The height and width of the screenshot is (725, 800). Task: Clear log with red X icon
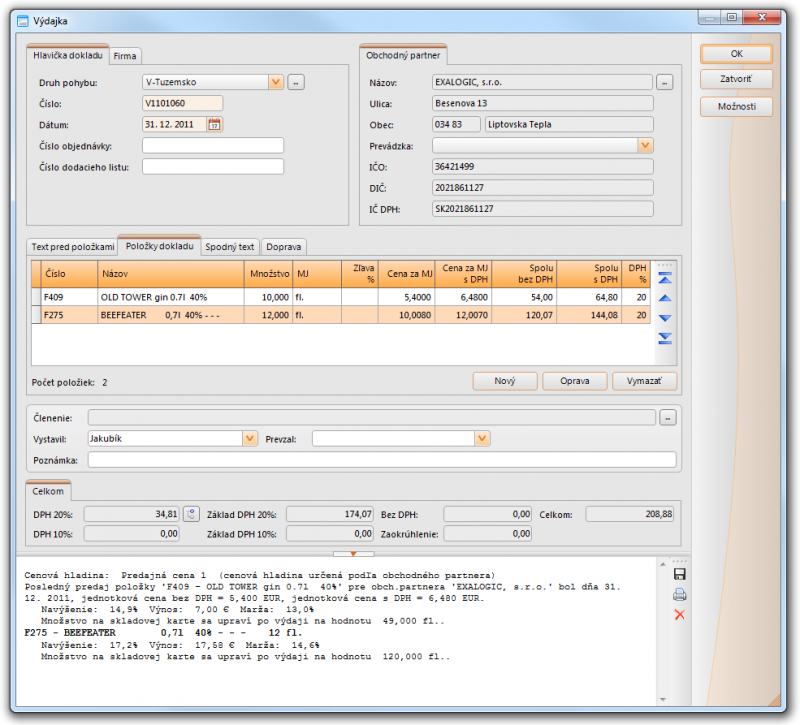680,614
